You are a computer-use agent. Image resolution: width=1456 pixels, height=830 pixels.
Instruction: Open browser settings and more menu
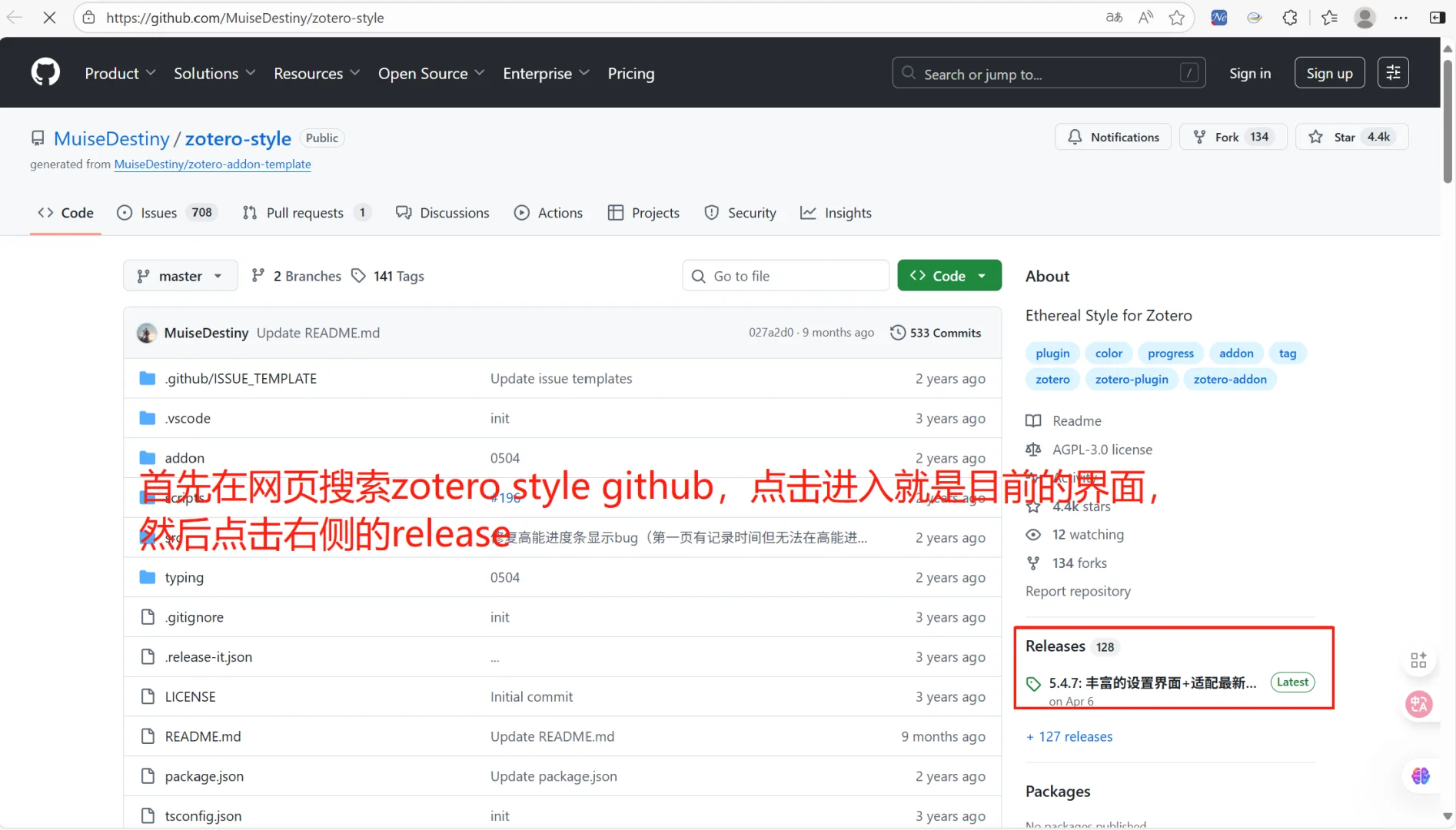click(1401, 18)
